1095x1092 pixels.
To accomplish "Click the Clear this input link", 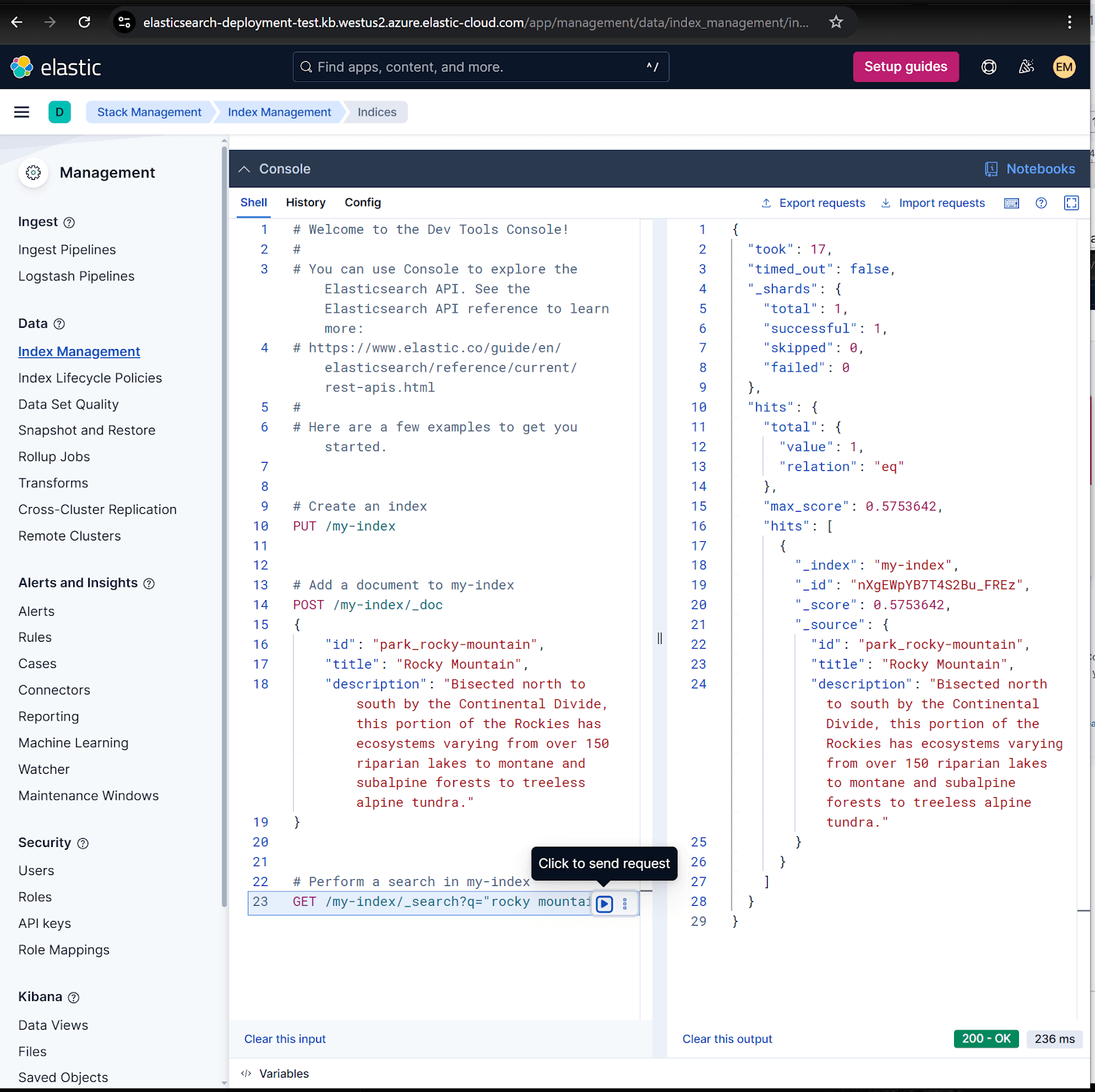I will click(x=285, y=1039).
